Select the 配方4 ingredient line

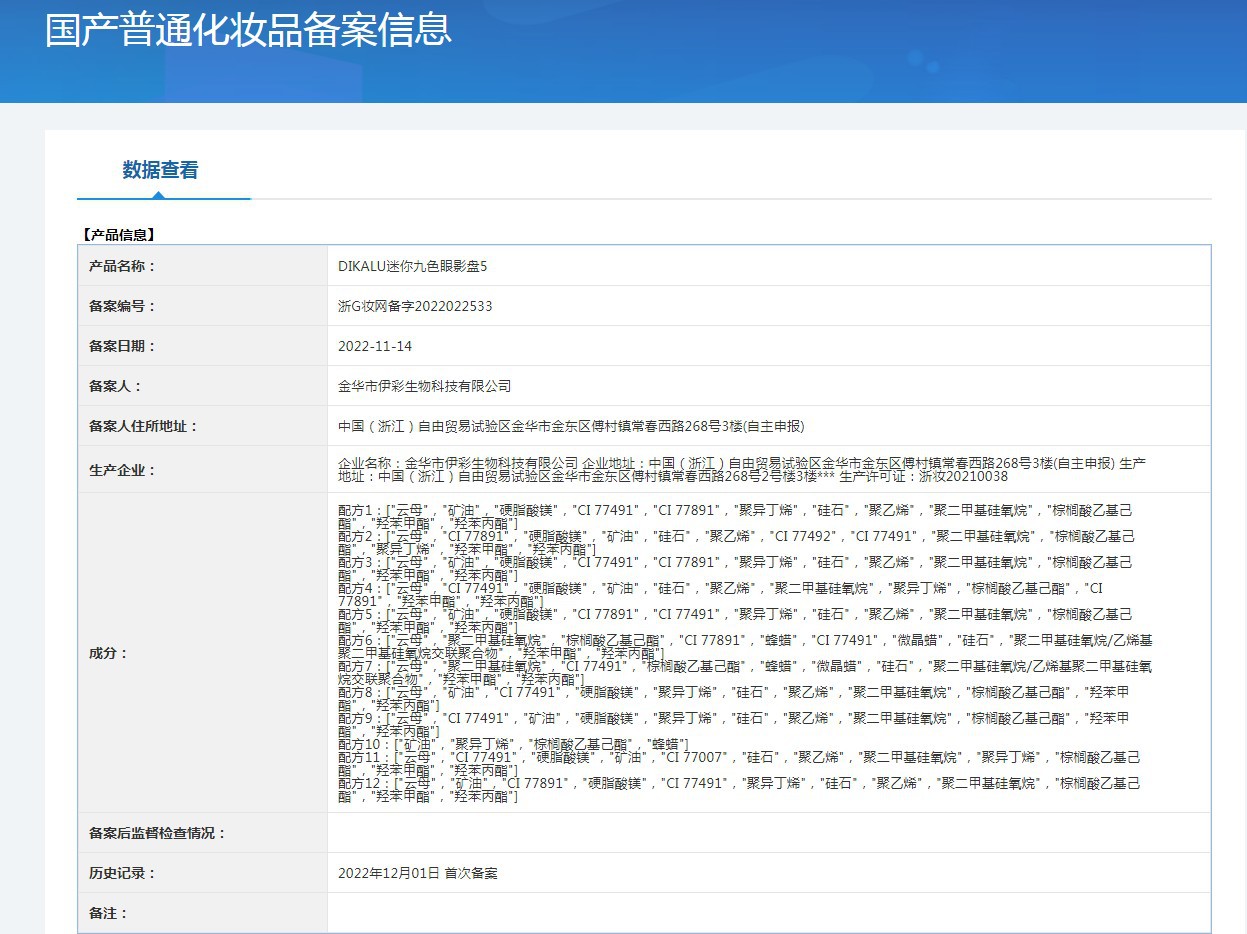(720, 595)
